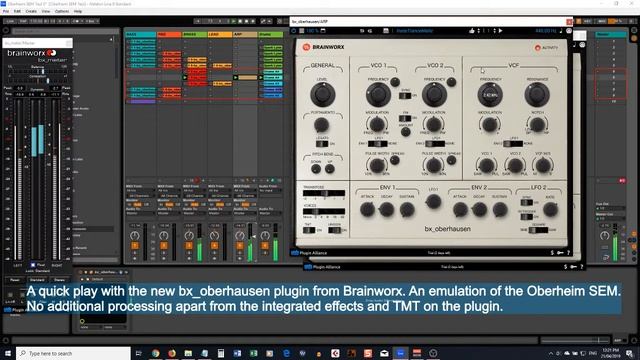Click the key icon in Plugin Alliance bar

(x=560, y=253)
